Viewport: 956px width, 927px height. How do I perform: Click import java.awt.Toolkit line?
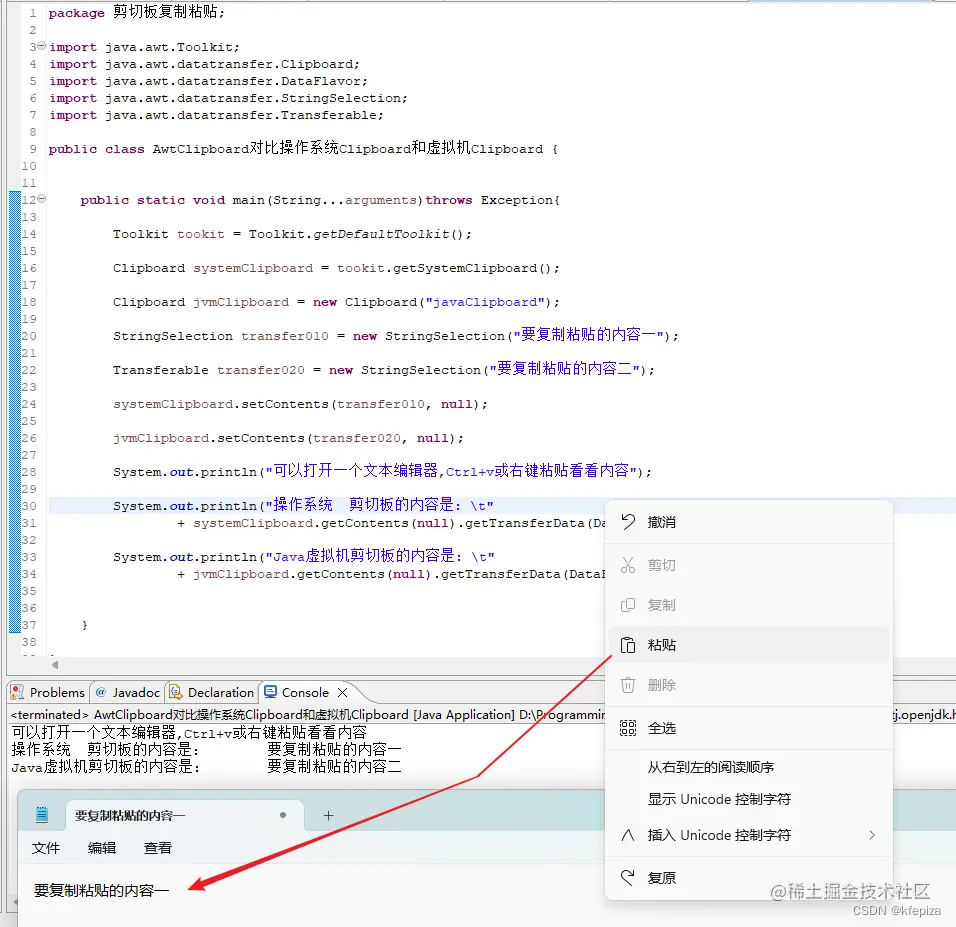coord(144,47)
